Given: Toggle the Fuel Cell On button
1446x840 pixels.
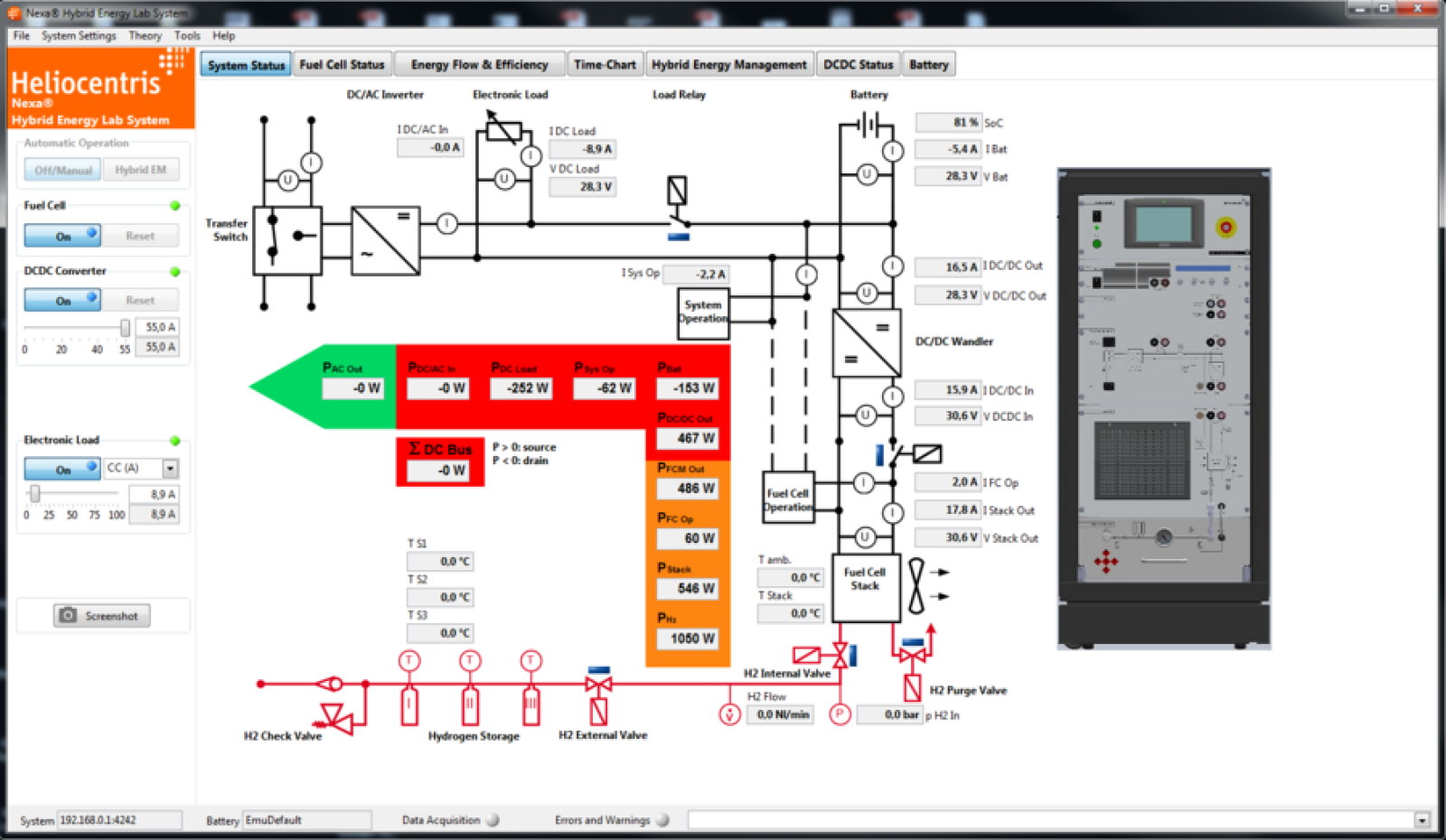Looking at the screenshot, I should [x=62, y=236].
